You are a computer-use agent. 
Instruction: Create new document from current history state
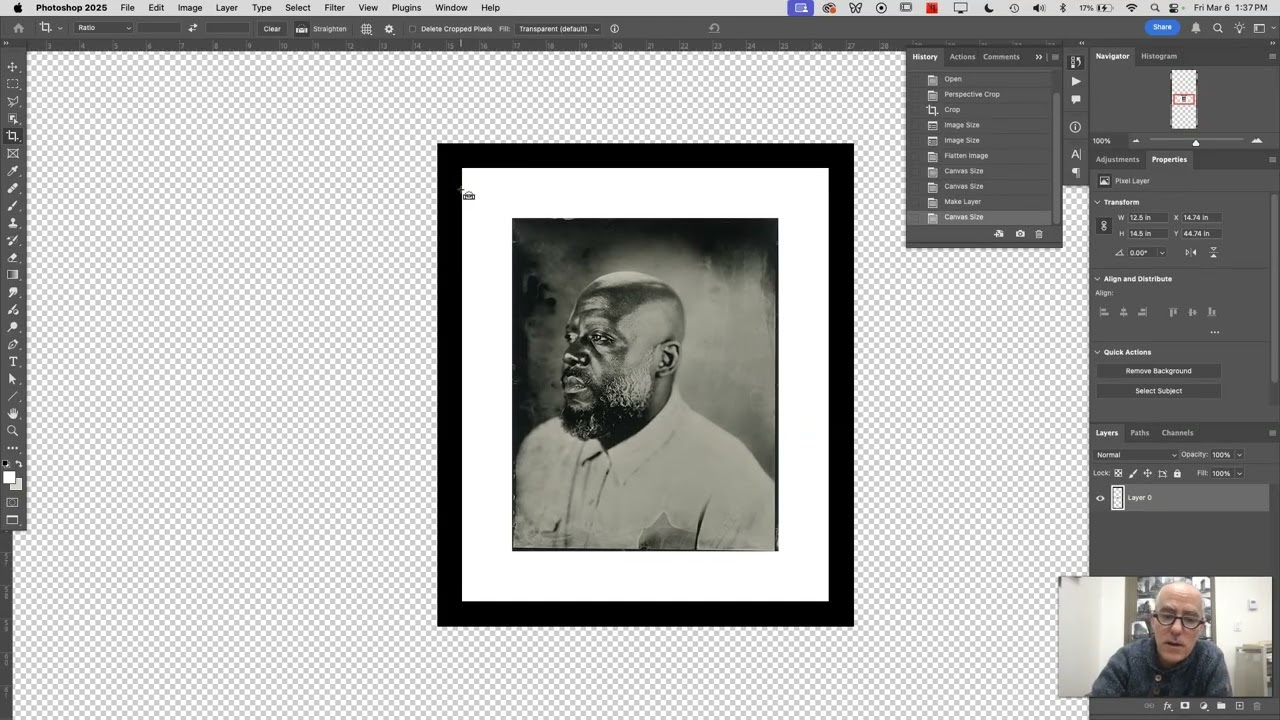pyautogui.click(x=999, y=234)
